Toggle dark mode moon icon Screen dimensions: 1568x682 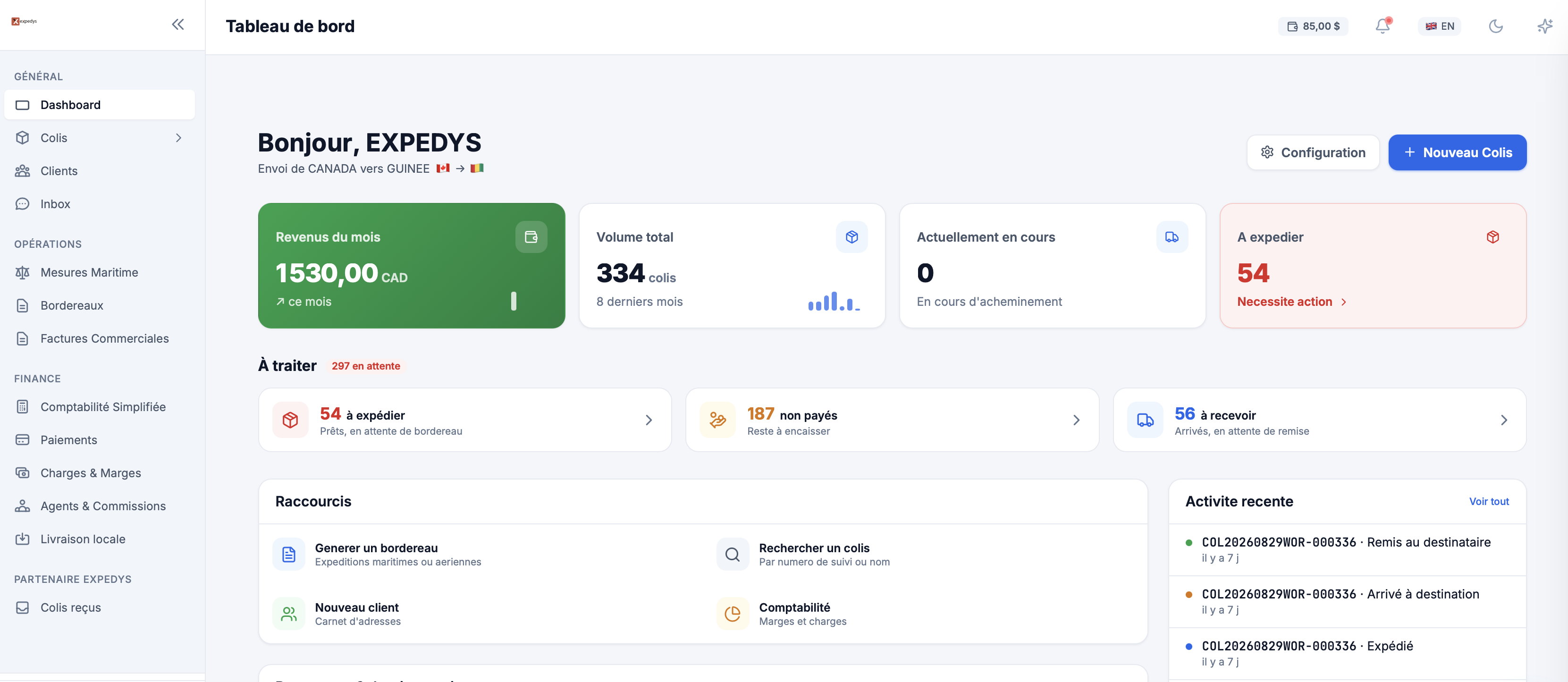click(1496, 25)
